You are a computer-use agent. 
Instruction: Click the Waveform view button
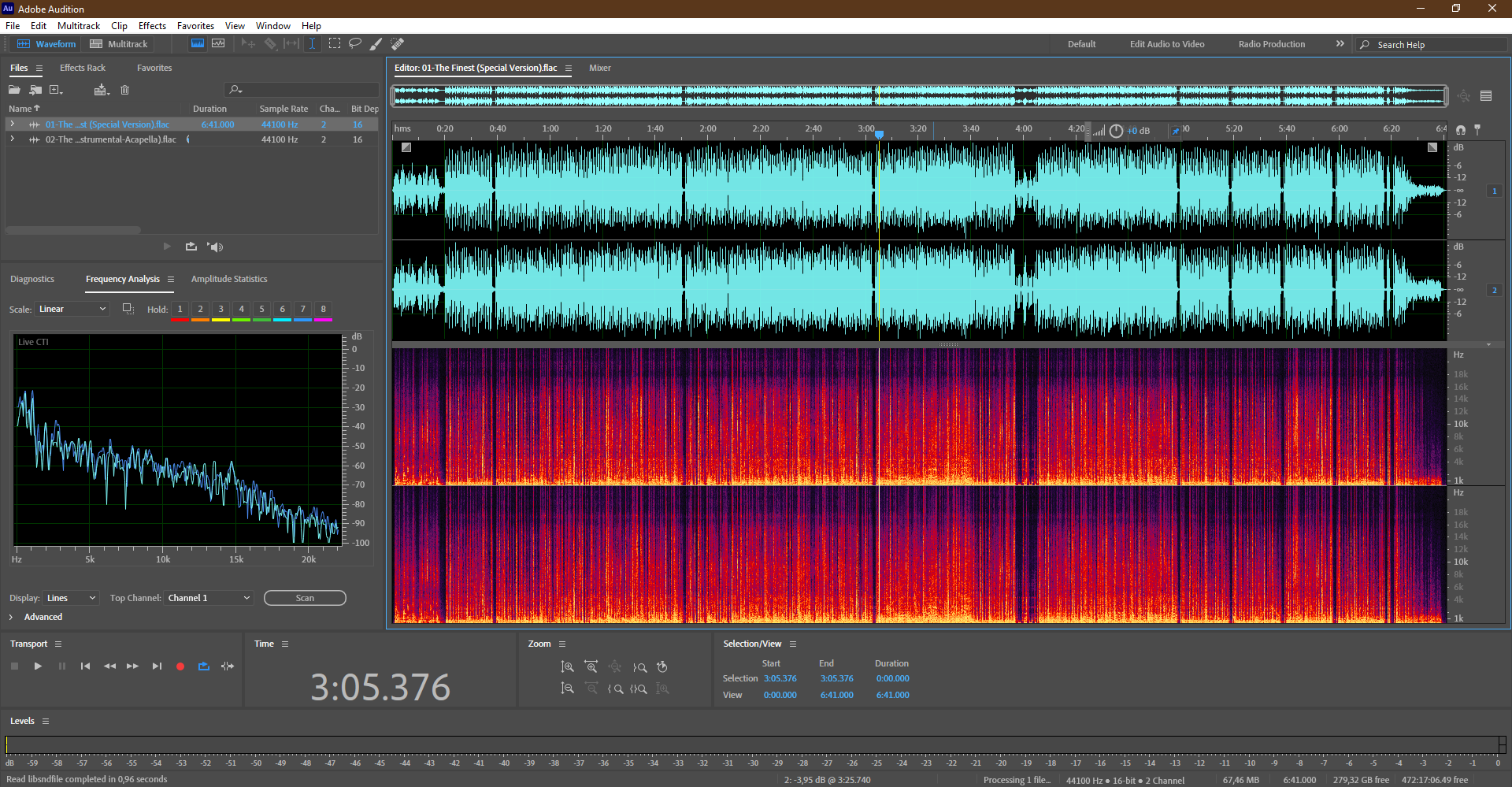[47, 44]
